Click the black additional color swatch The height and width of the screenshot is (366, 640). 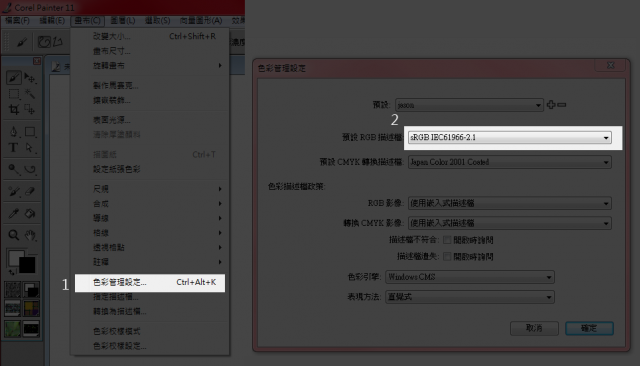coord(27,265)
